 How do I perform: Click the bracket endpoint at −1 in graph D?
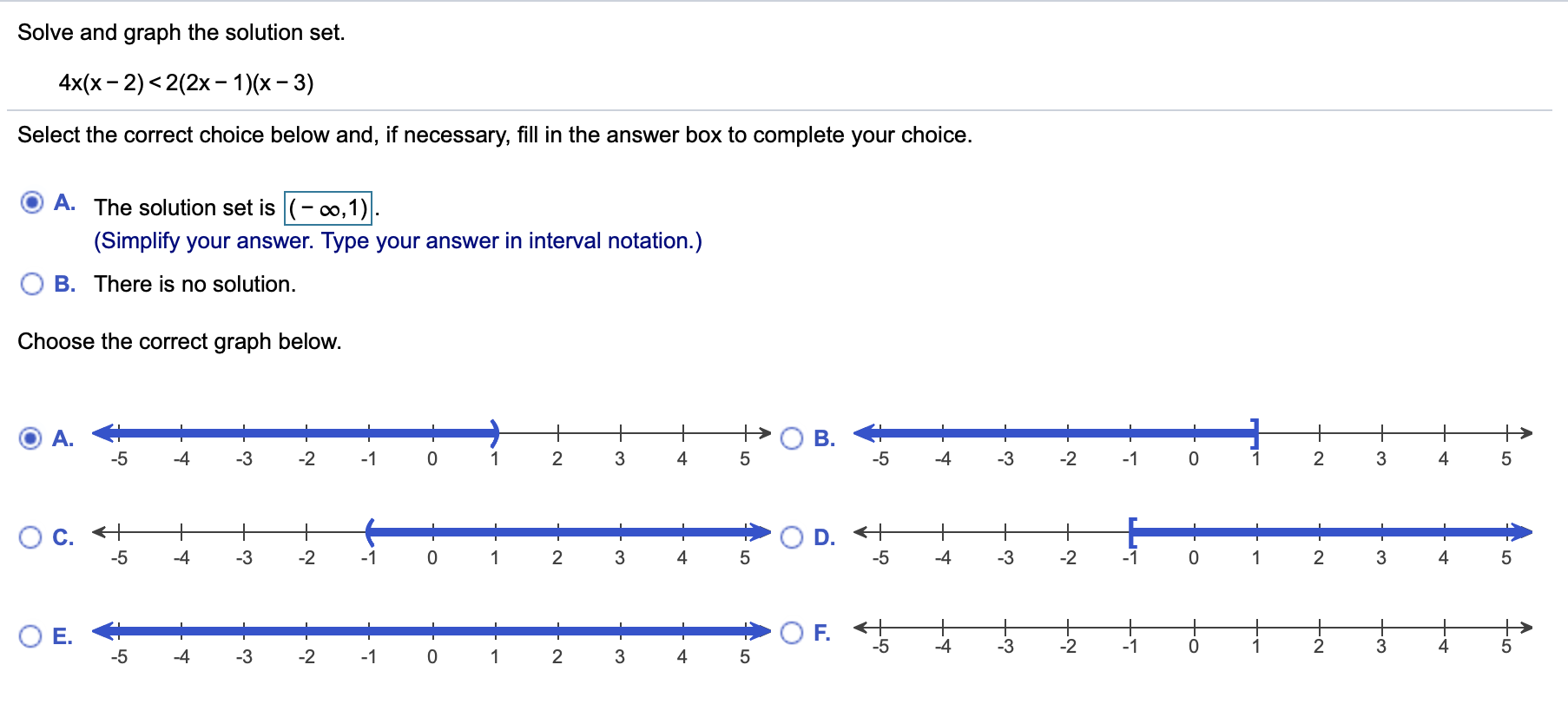click(1131, 531)
